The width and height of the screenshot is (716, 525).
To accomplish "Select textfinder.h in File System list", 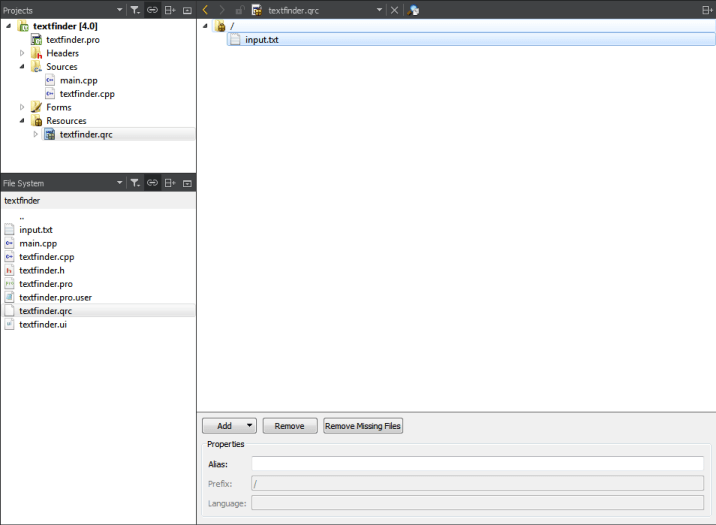I will tap(42, 270).
